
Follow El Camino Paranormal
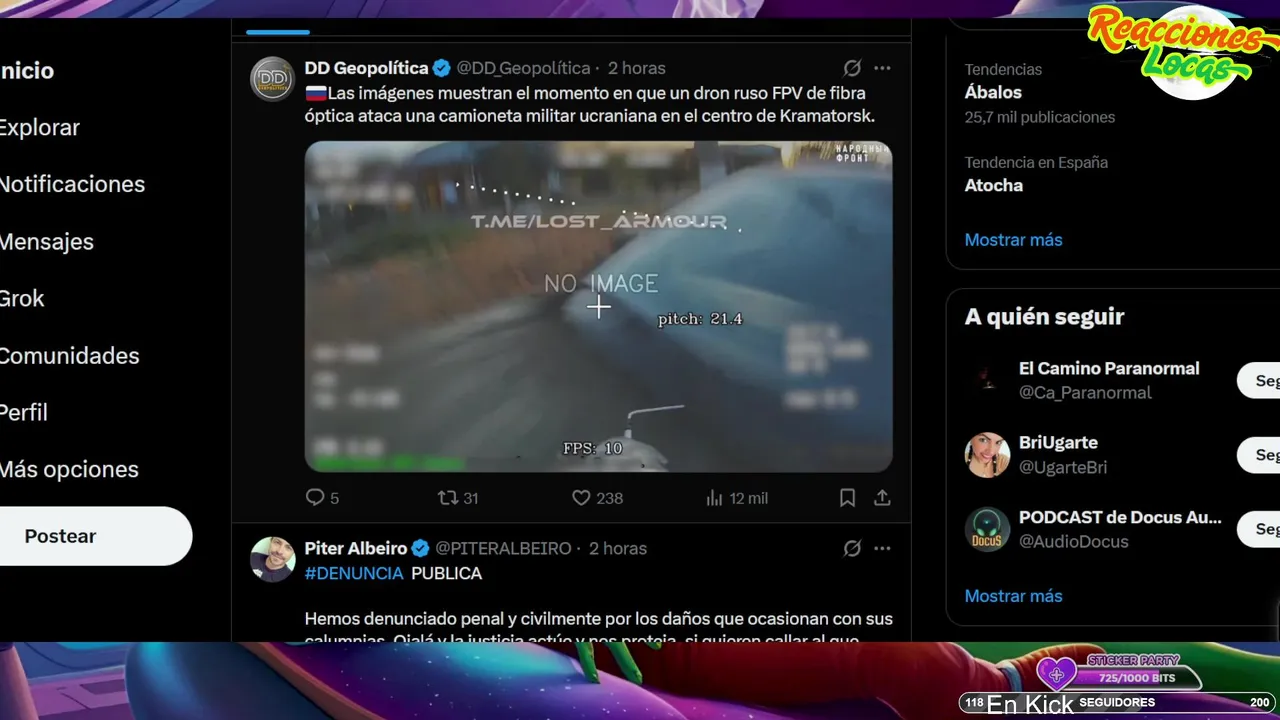tap(1262, 381)
